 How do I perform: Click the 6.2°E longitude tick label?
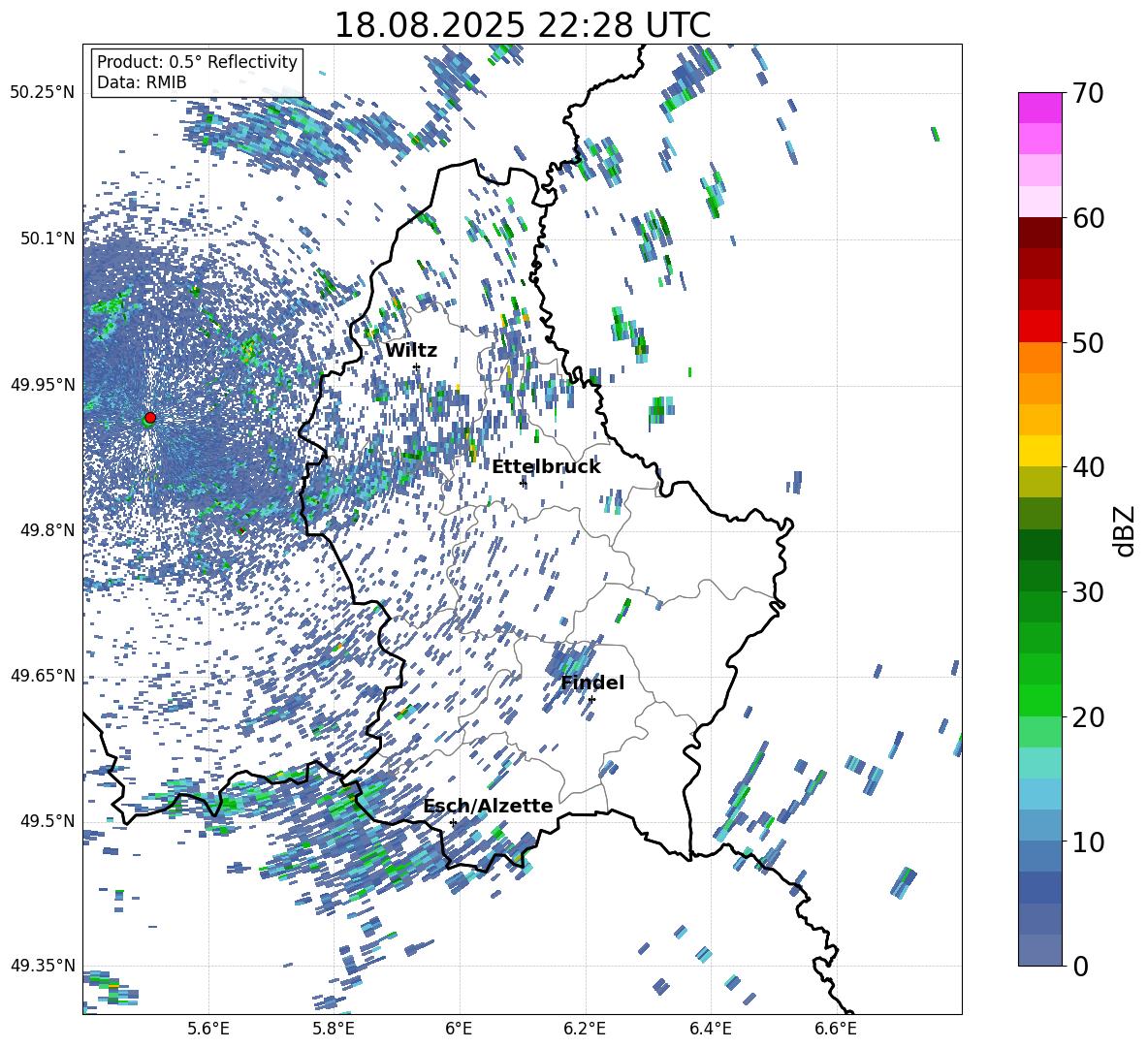click(x=585, y=1029)
